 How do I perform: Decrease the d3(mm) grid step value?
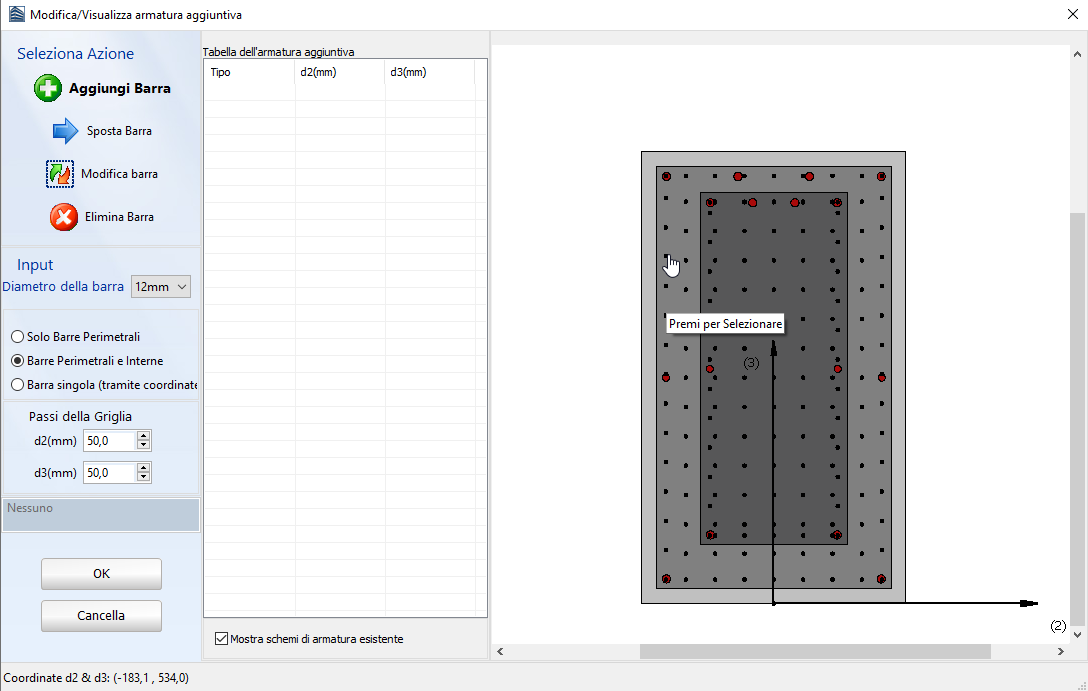pos(144,477)
